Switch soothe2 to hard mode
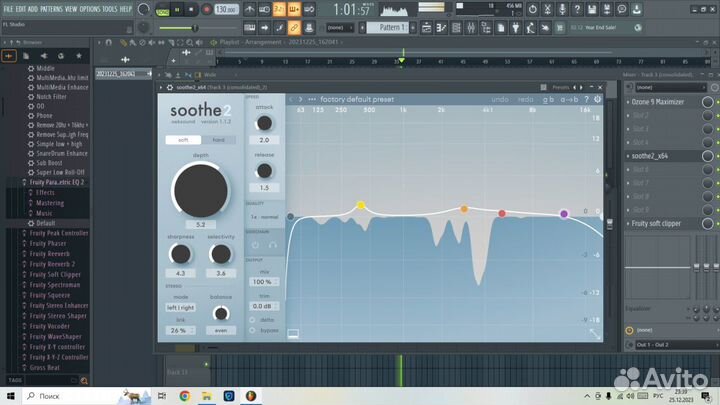Viewport: 720px width, 405px height. pyautogui.click(x=218, y=140)
